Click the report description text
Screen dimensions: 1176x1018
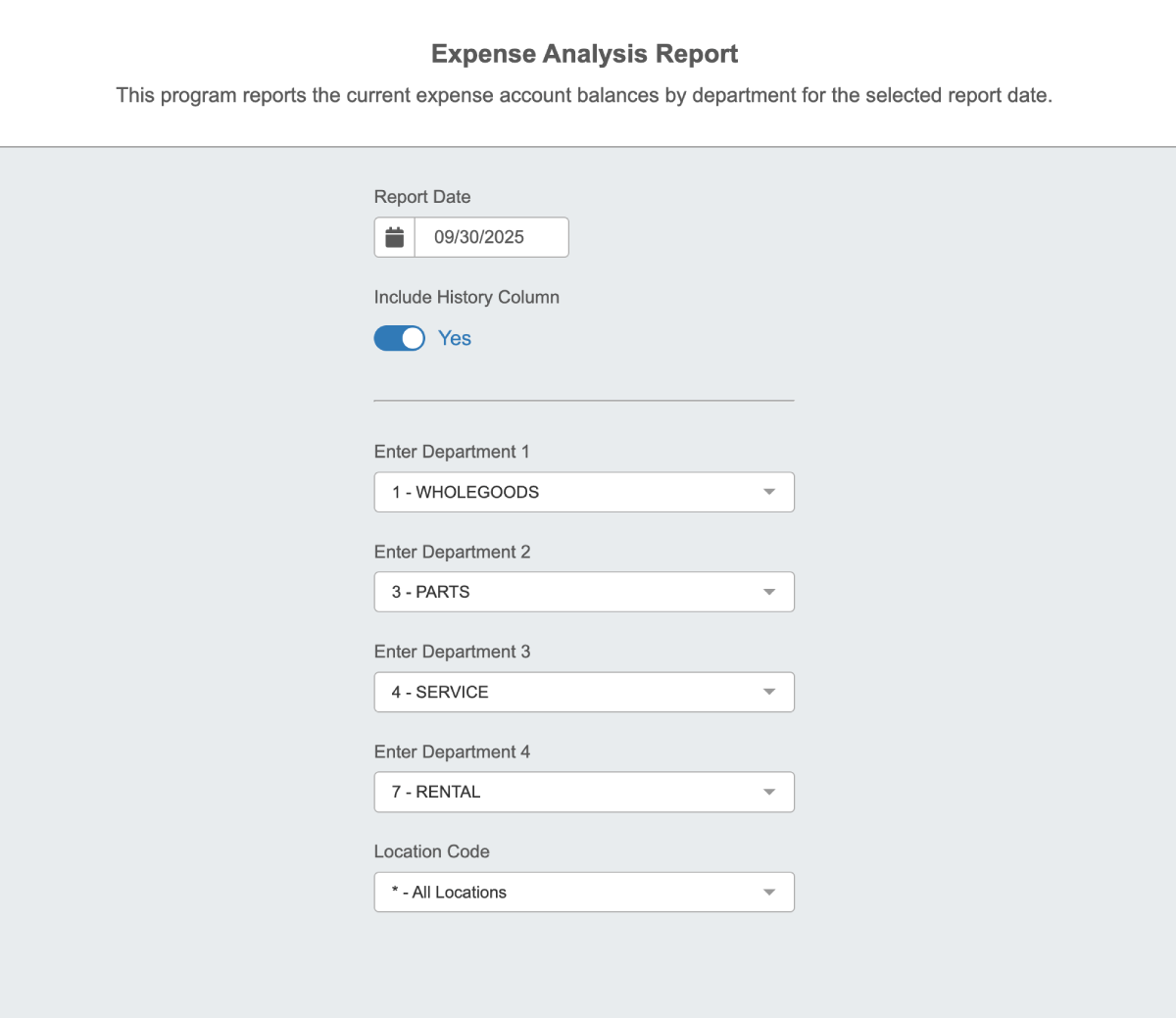584,95
